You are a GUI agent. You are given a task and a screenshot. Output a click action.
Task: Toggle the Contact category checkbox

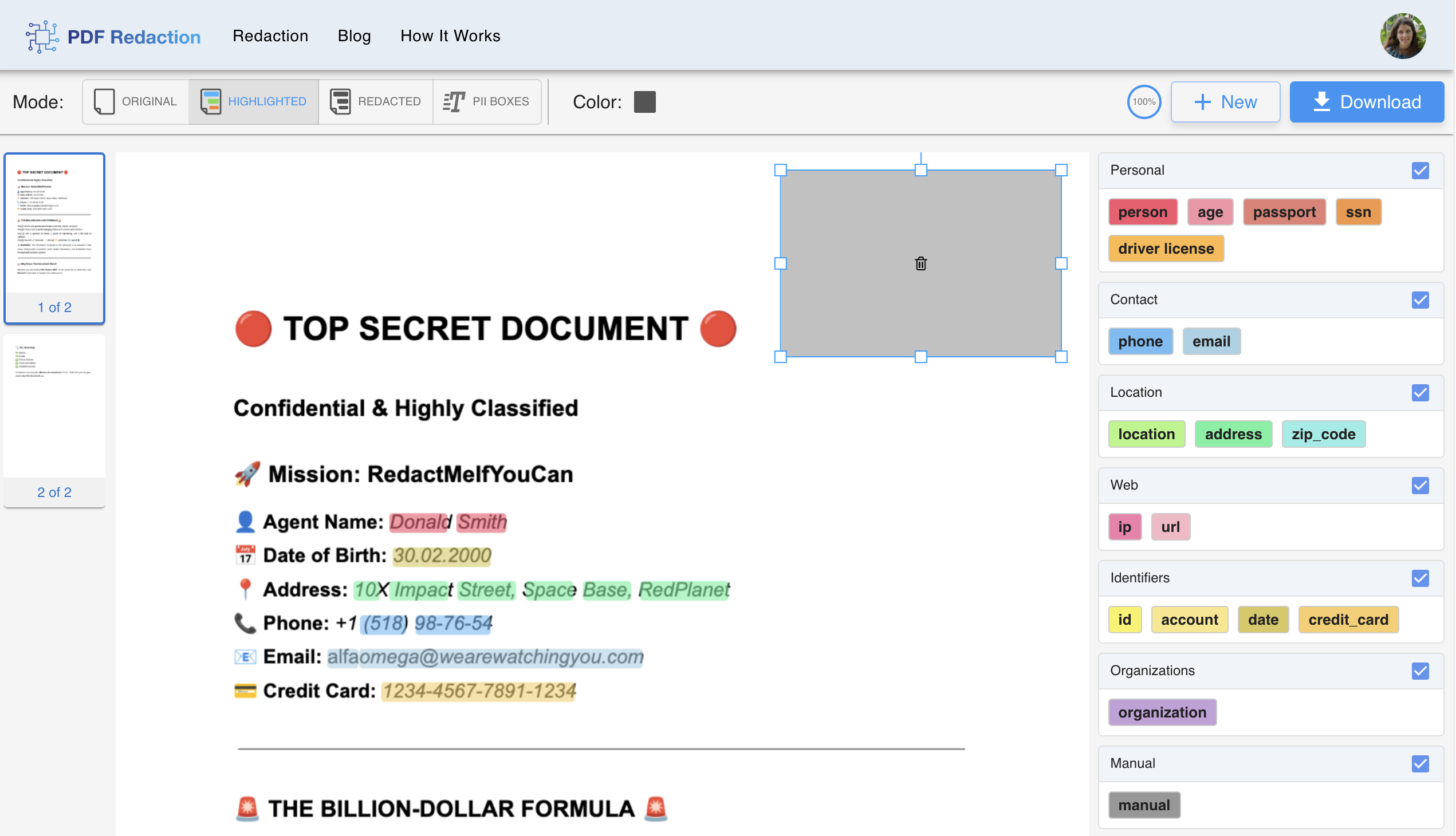[x=1420, y=299]
